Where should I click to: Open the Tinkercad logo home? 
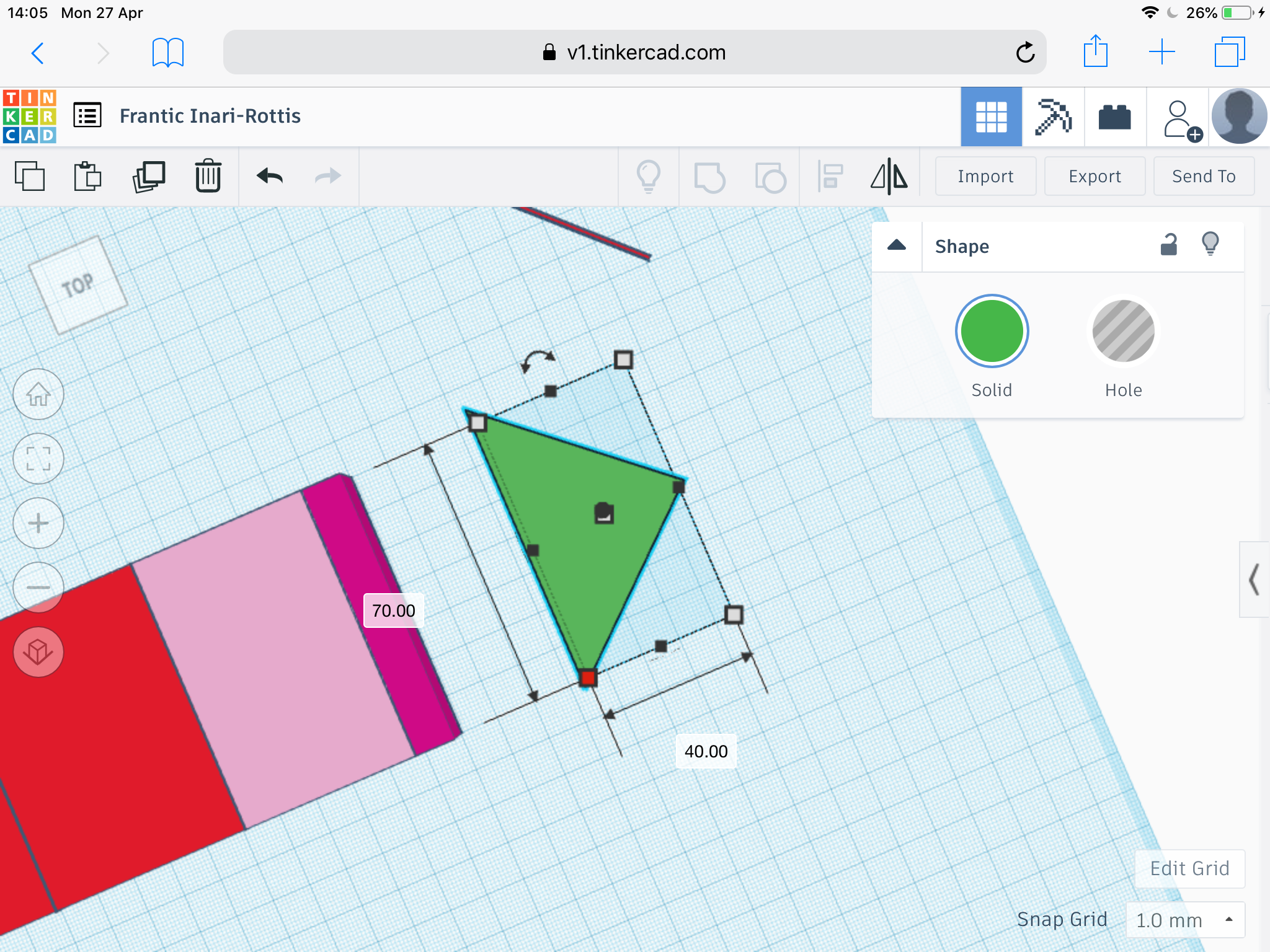point(29,117)
